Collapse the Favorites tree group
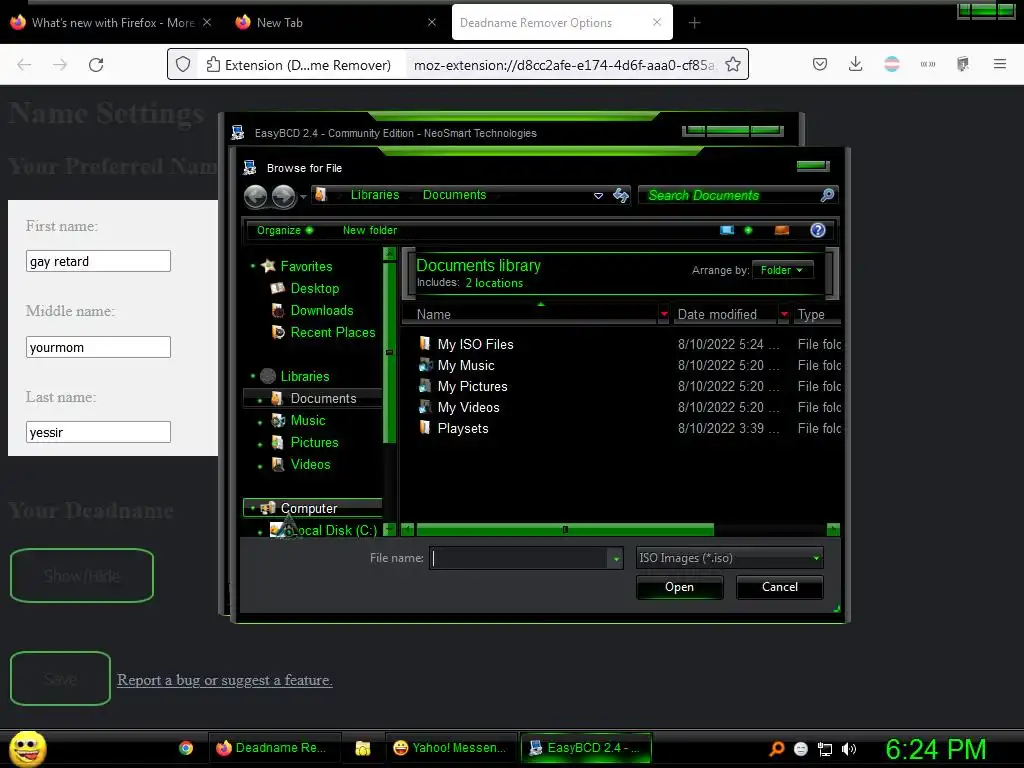The height and width of the screenshot is (768, 1024). point(253,266)
